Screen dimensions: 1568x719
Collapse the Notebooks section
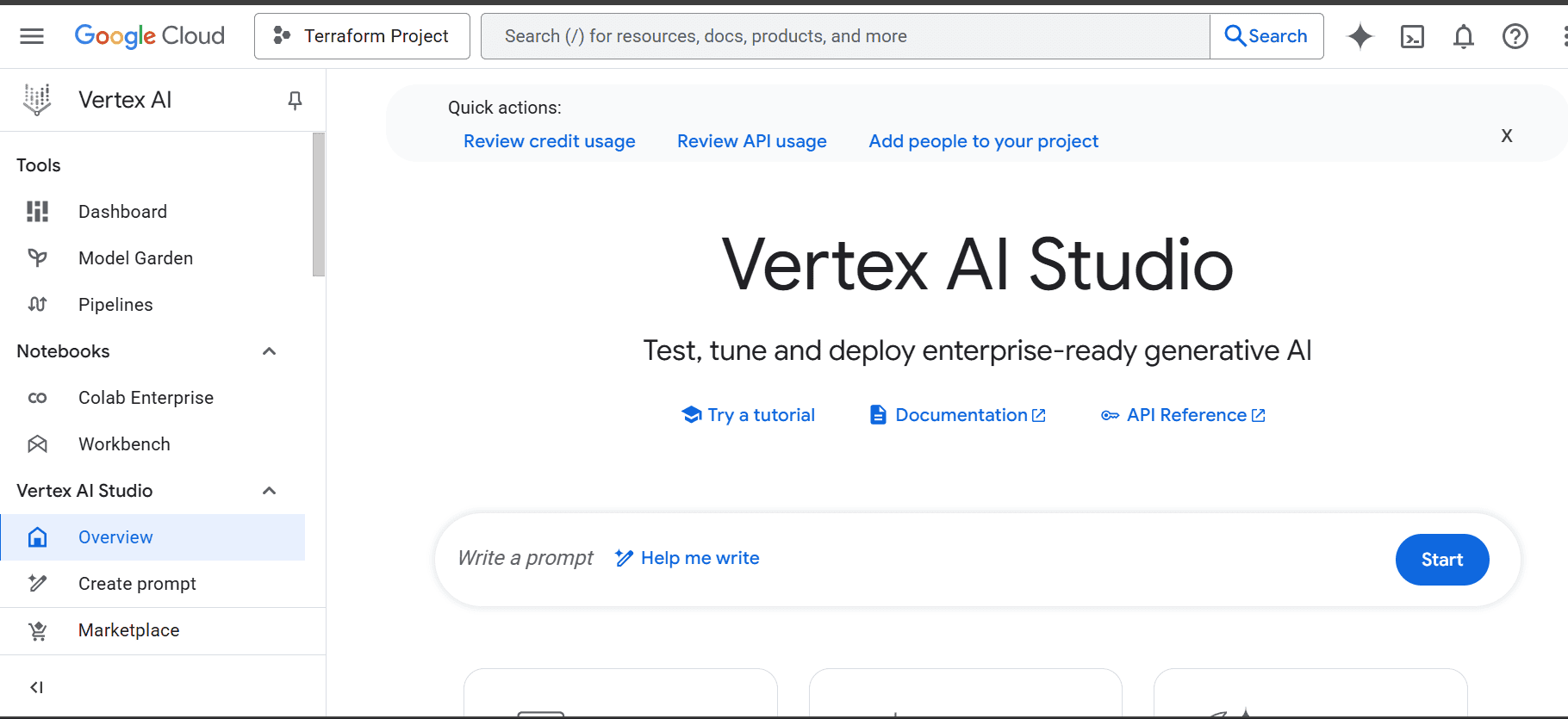point(269,351)
